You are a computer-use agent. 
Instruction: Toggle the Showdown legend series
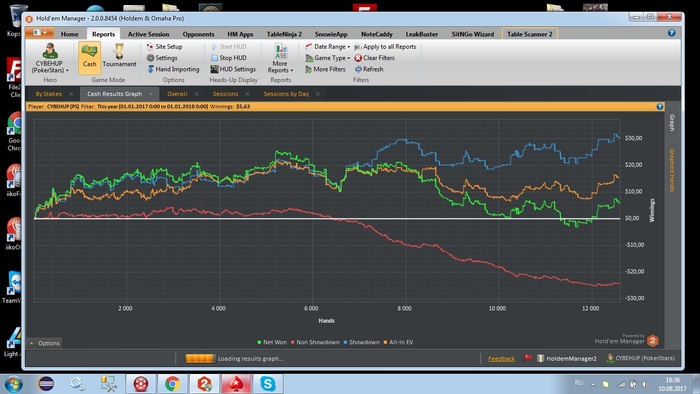coord(362,342)
